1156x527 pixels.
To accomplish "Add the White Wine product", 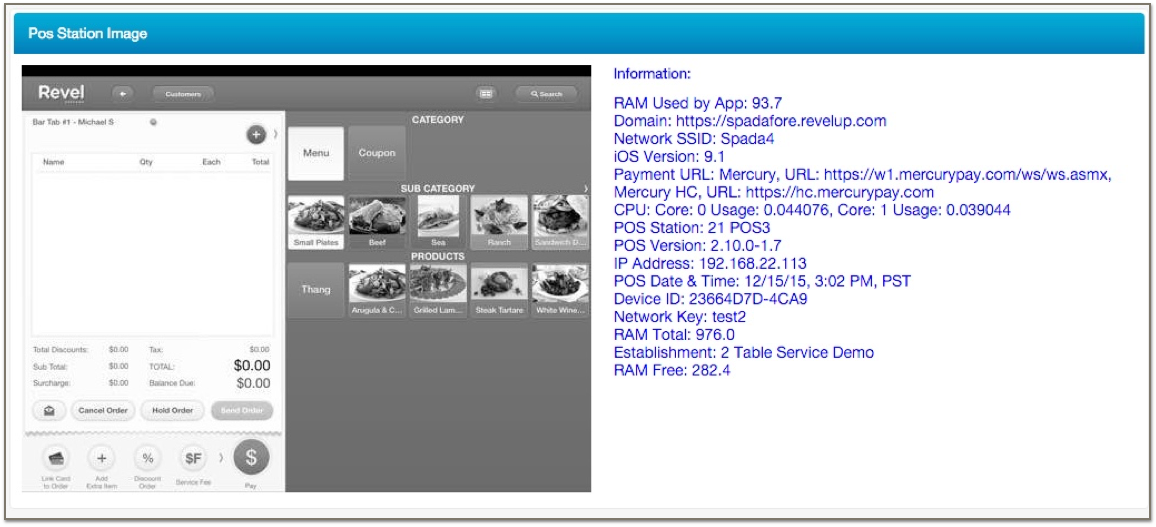I will [x=560, y=290].
